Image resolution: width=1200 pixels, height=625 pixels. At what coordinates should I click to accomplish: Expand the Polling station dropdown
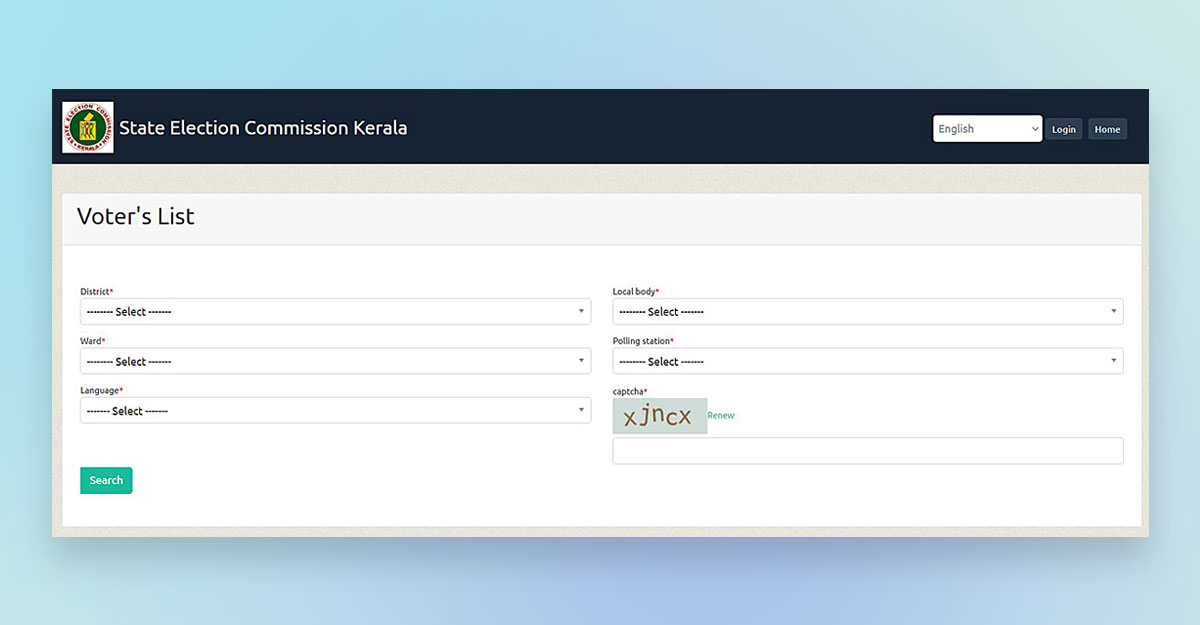[867, 361]
